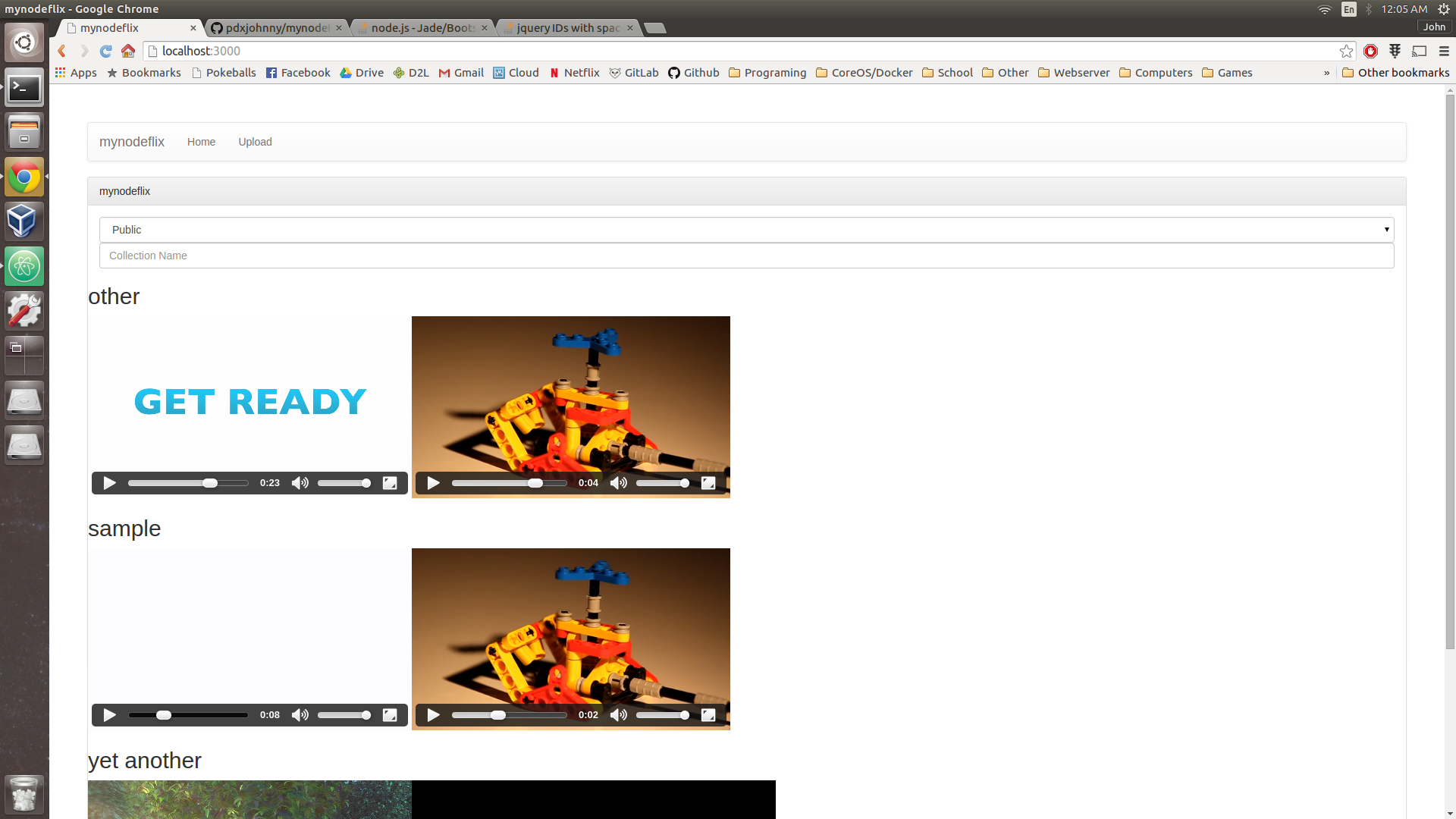The image size is (1456, 819).
Task: Click the mynodeflix navbar brand
Action: [x=132, y=142]
